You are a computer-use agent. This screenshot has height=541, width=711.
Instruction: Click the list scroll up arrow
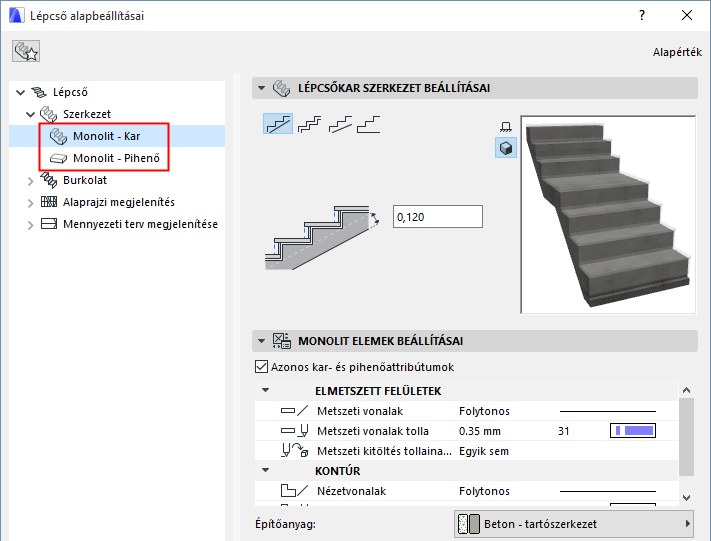[687, 390]
